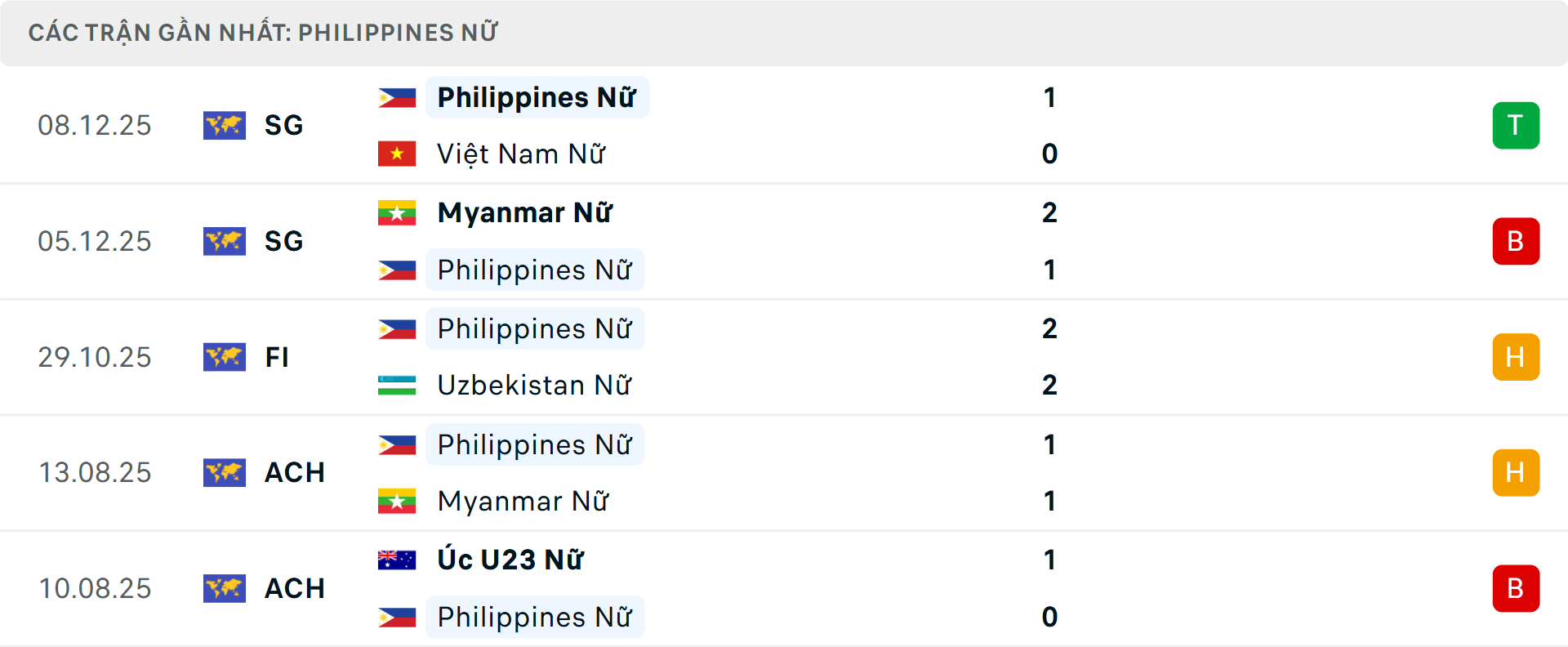Toggle the yellow H badge for the Uzbekistan draw
The width and height of the screenshot is (1568, 647).
click(1517, 357)
